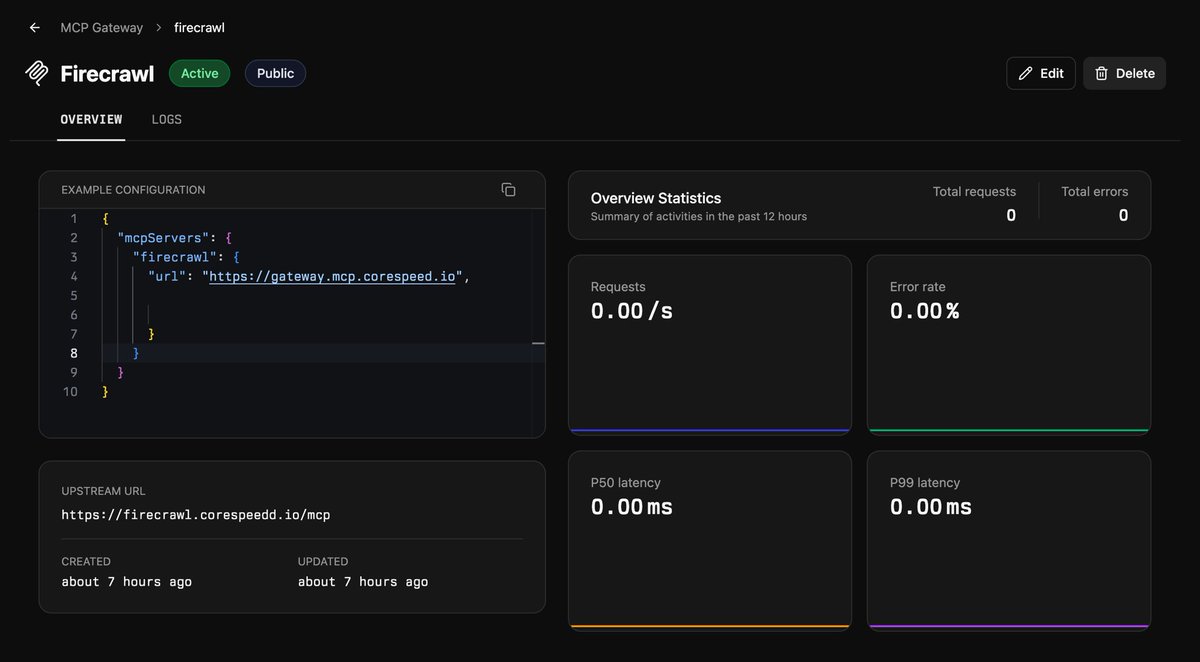Image resolution: width=1200 pixels, height=662 pixels.
Task: Open the MCP Gateway breadcrumb
Action: click(x=101, y=28)
